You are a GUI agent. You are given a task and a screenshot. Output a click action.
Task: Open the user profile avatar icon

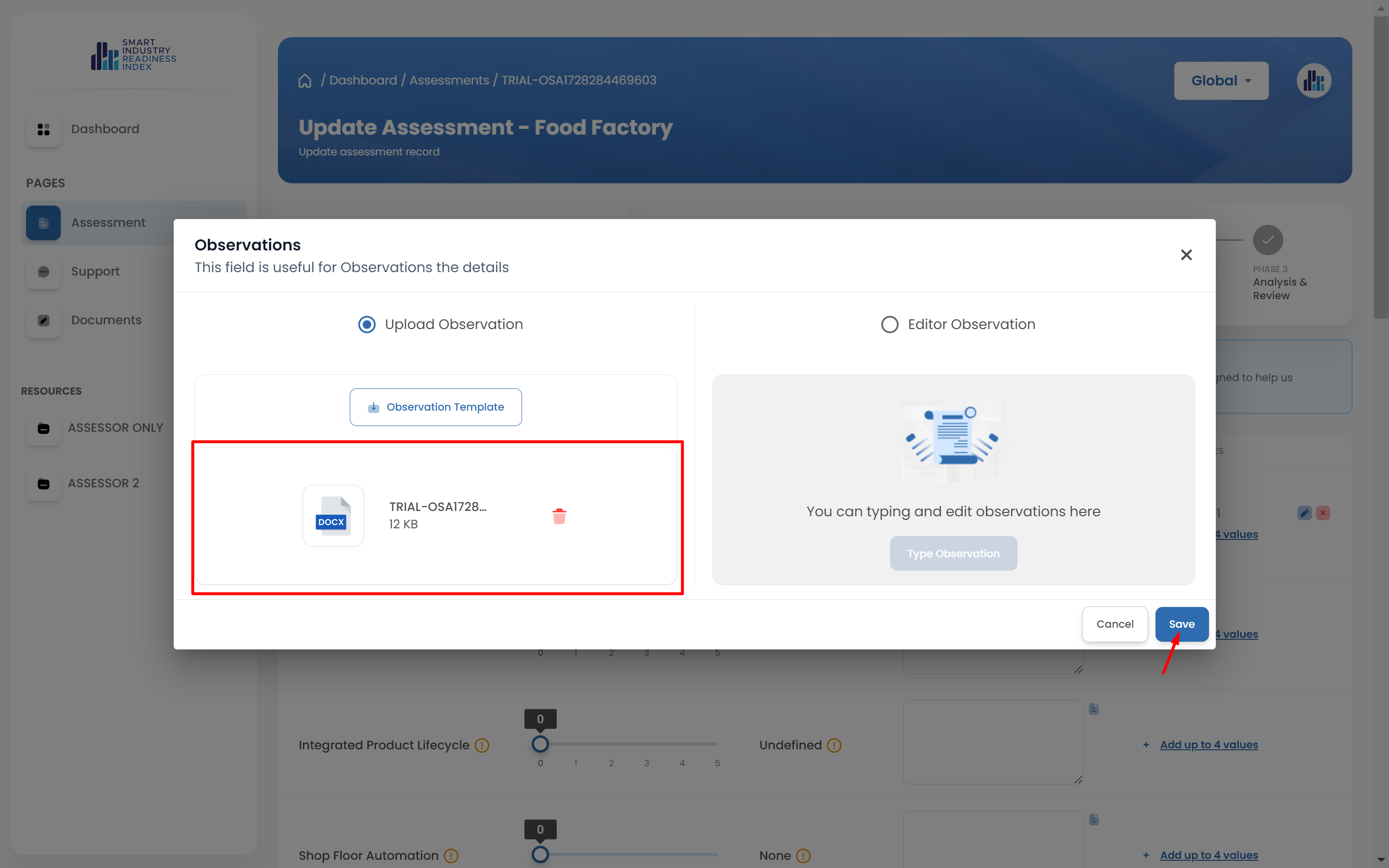coord(1313,81)
